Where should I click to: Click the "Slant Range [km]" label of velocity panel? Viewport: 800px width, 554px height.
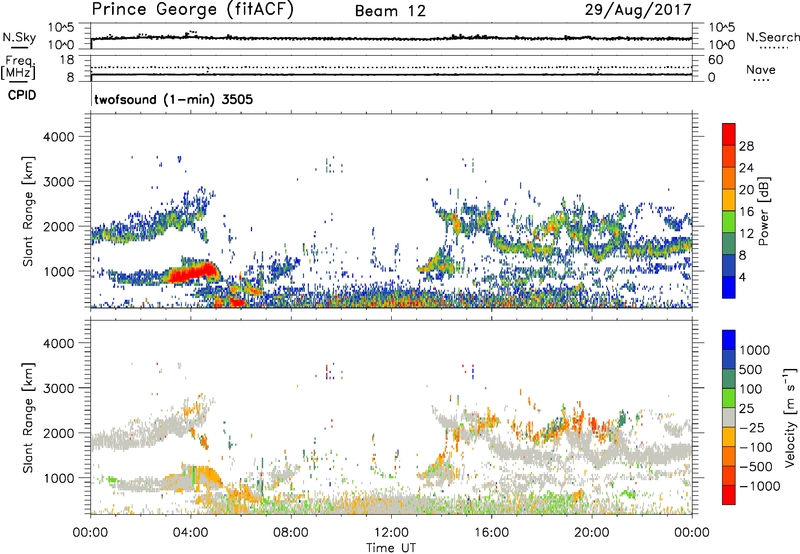(28, 417)
